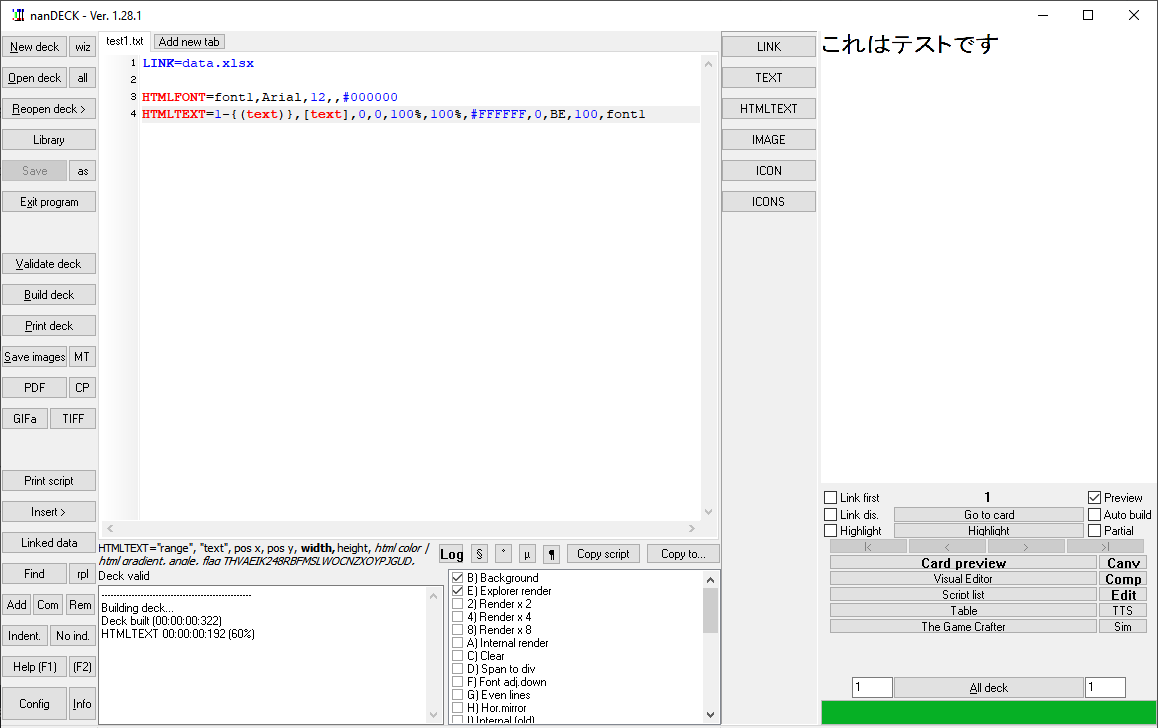This screenshot has height=728, width=1158.
Task: Insert ICONS directive button
Action: tap(769, 202)
